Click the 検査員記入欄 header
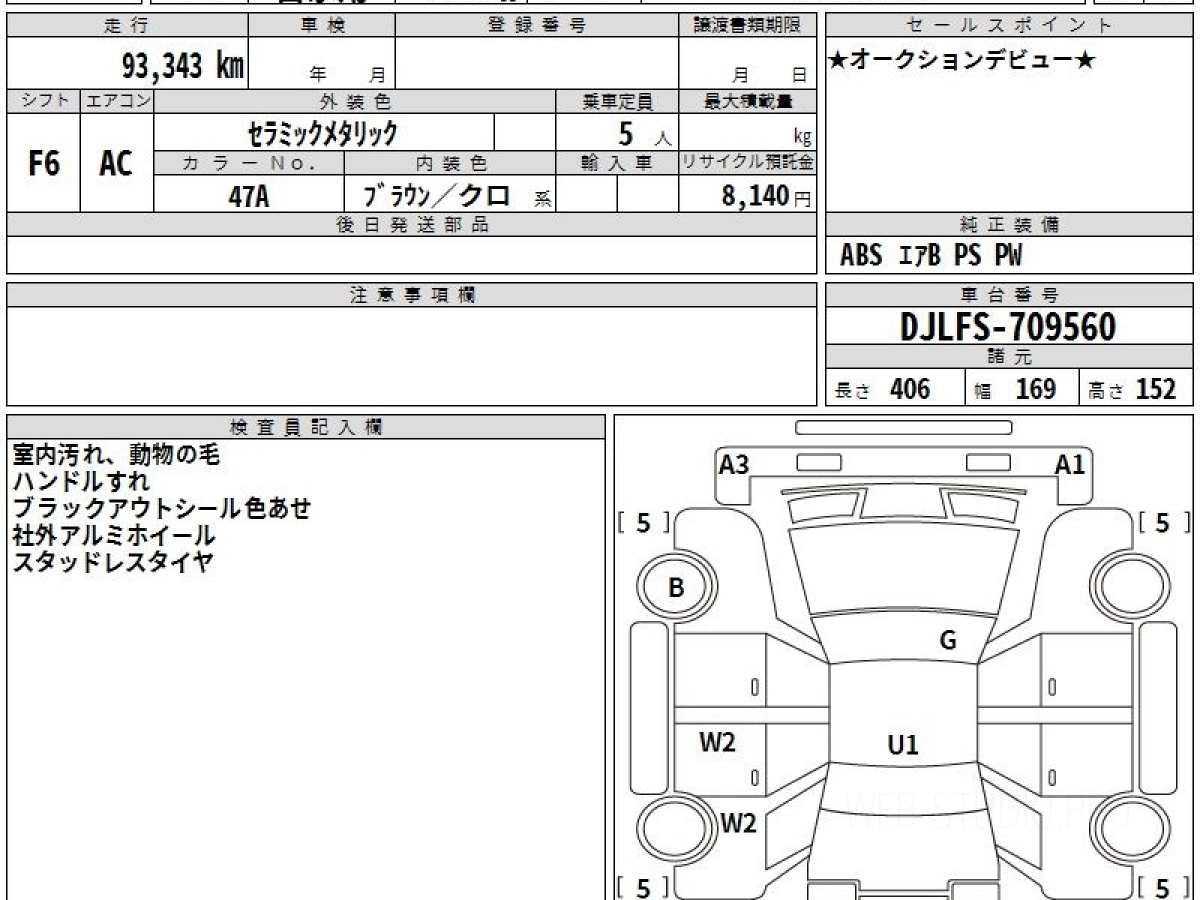The image size is (1200, 900). [306, 427]
